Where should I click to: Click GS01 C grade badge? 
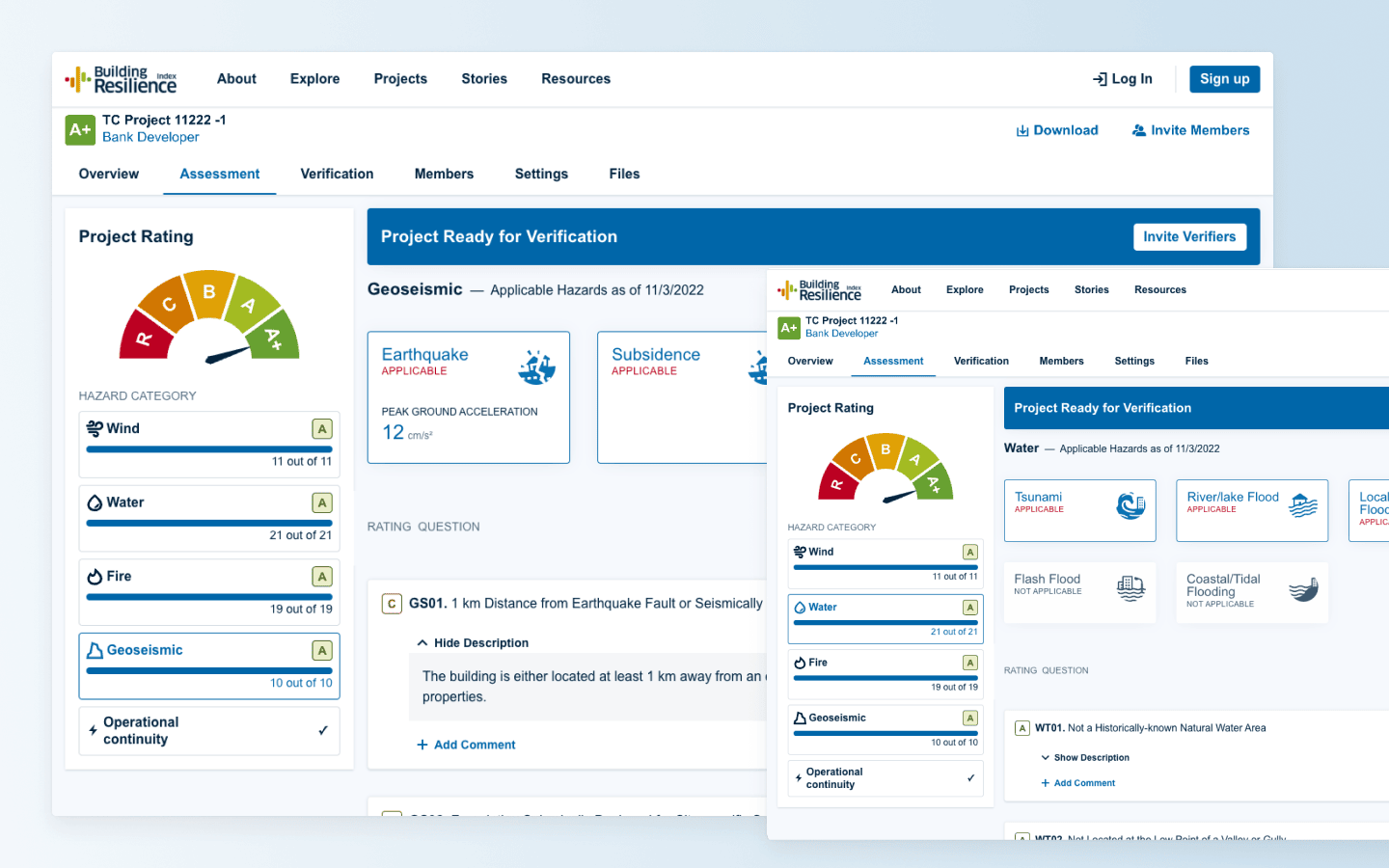(x=392, y=604)
